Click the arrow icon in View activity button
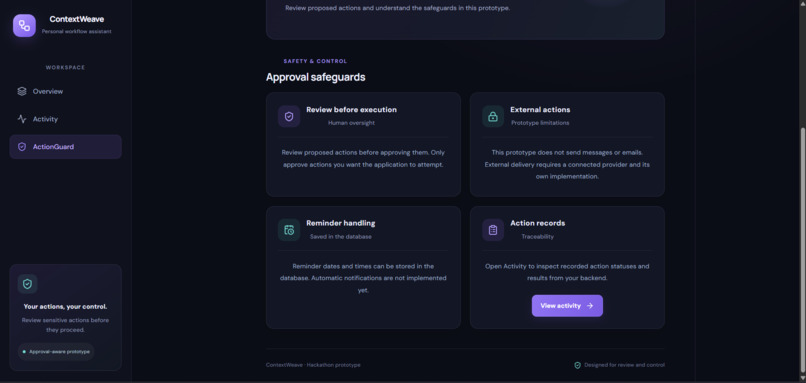This screenshot has width=806, height=383. point(590,306)
